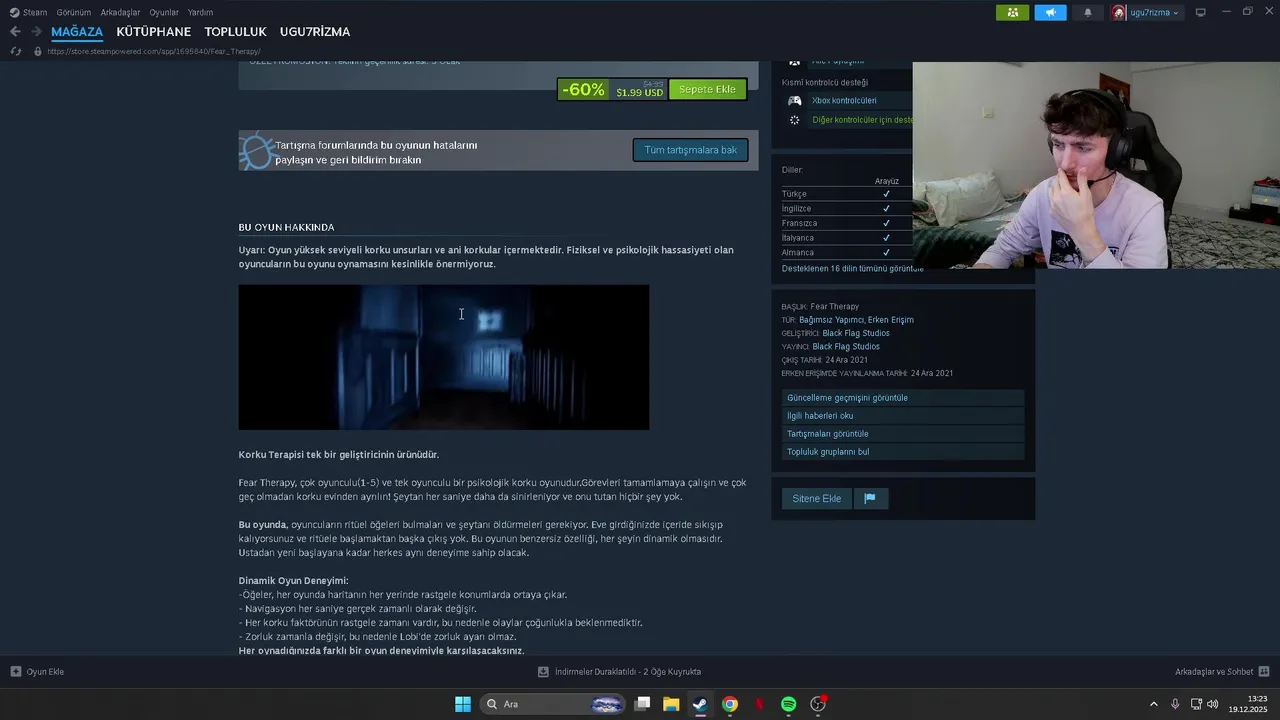The height and width of the screenshot is (720, 1280).
Task: Click the Steam logo in menu bar
Action: click(x=14, y=12)
